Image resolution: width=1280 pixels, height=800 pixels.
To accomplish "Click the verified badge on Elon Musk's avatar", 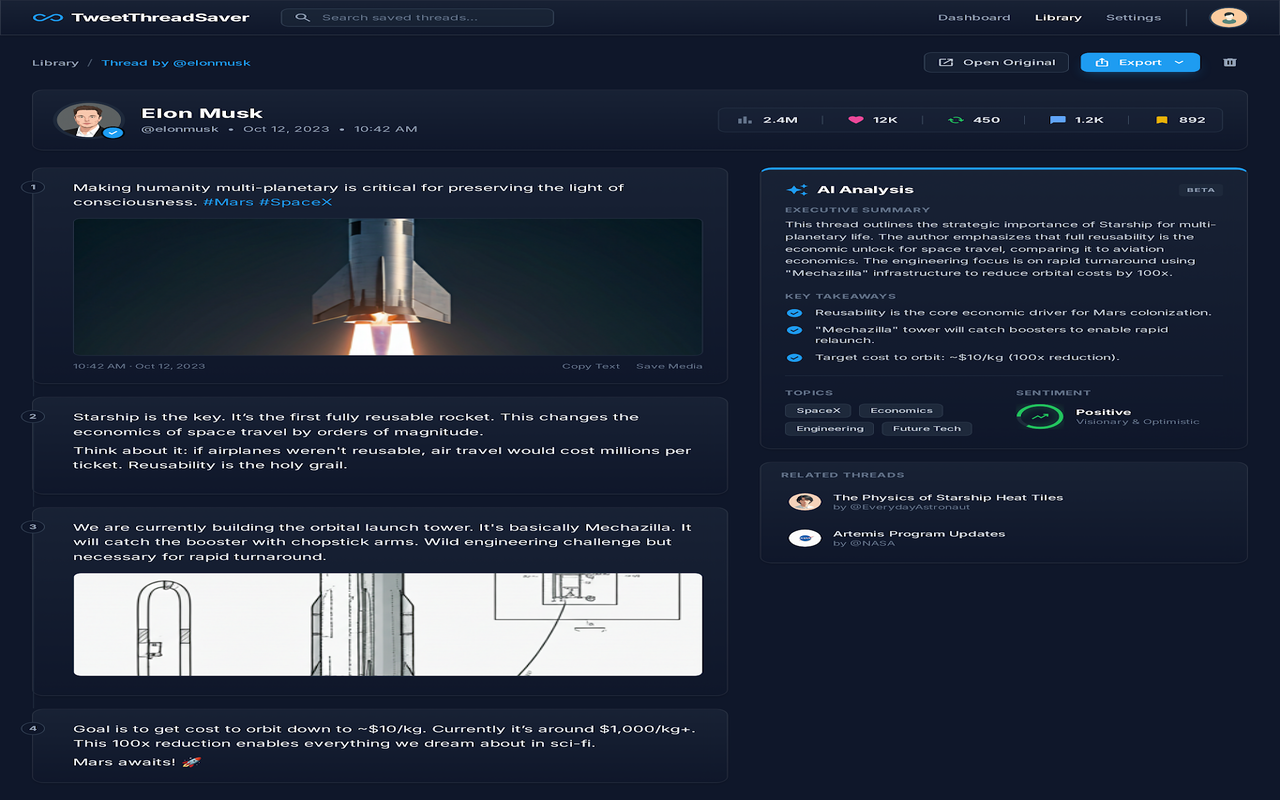I will (x=112, y=132).
